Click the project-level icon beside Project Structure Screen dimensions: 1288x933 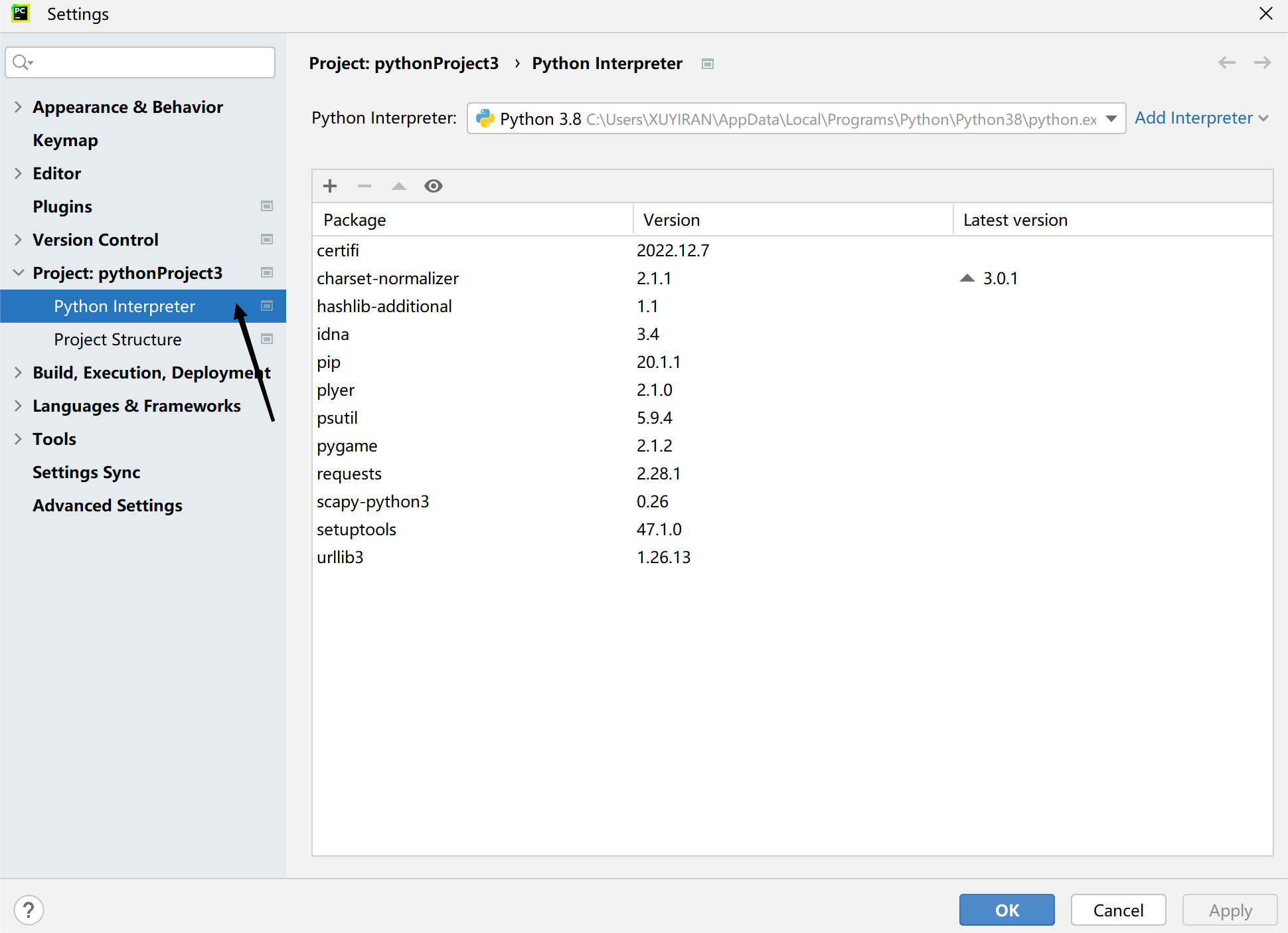pos(267,339)
